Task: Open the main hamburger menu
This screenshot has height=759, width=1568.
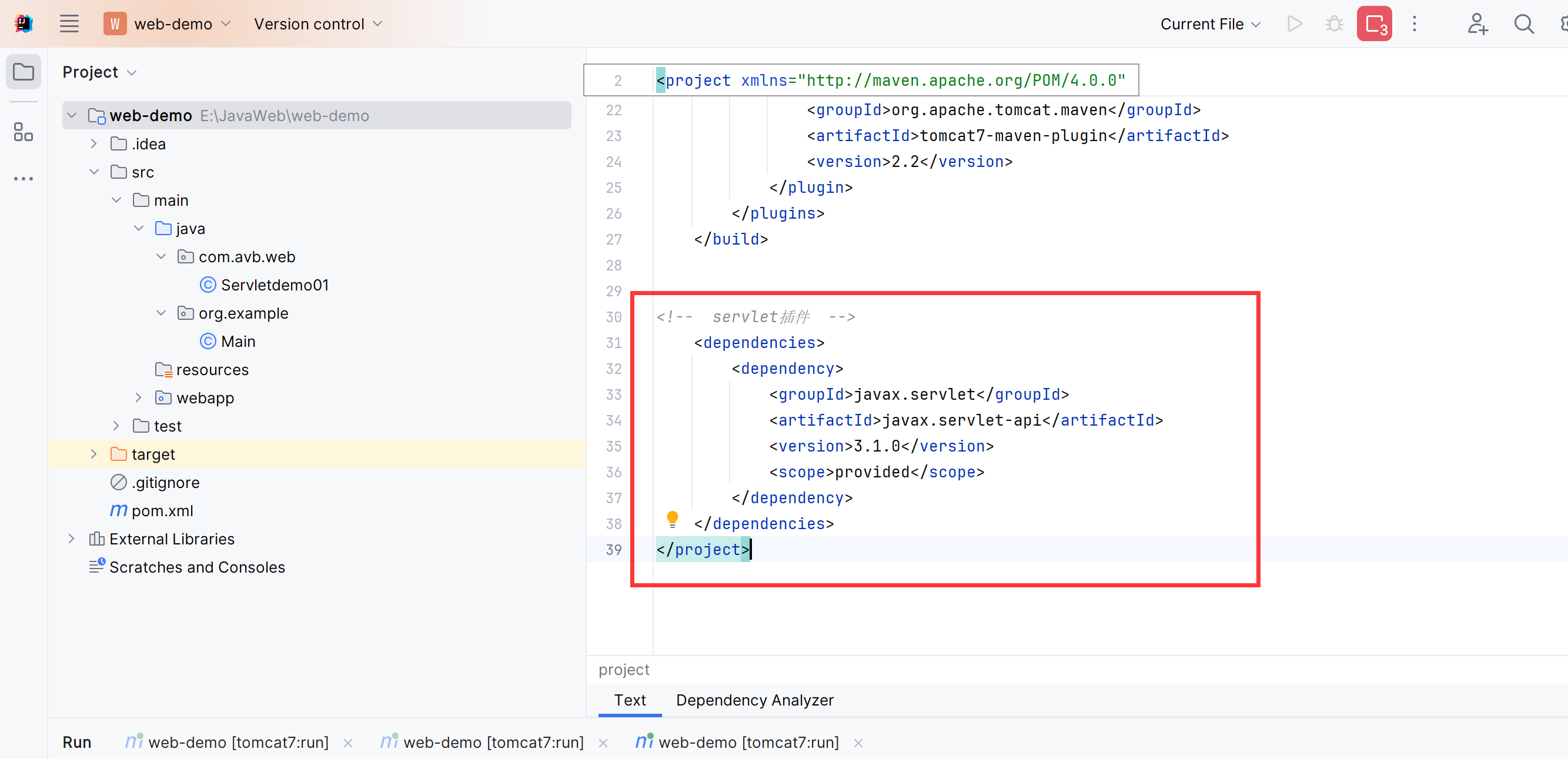Action: coord(69,24)
